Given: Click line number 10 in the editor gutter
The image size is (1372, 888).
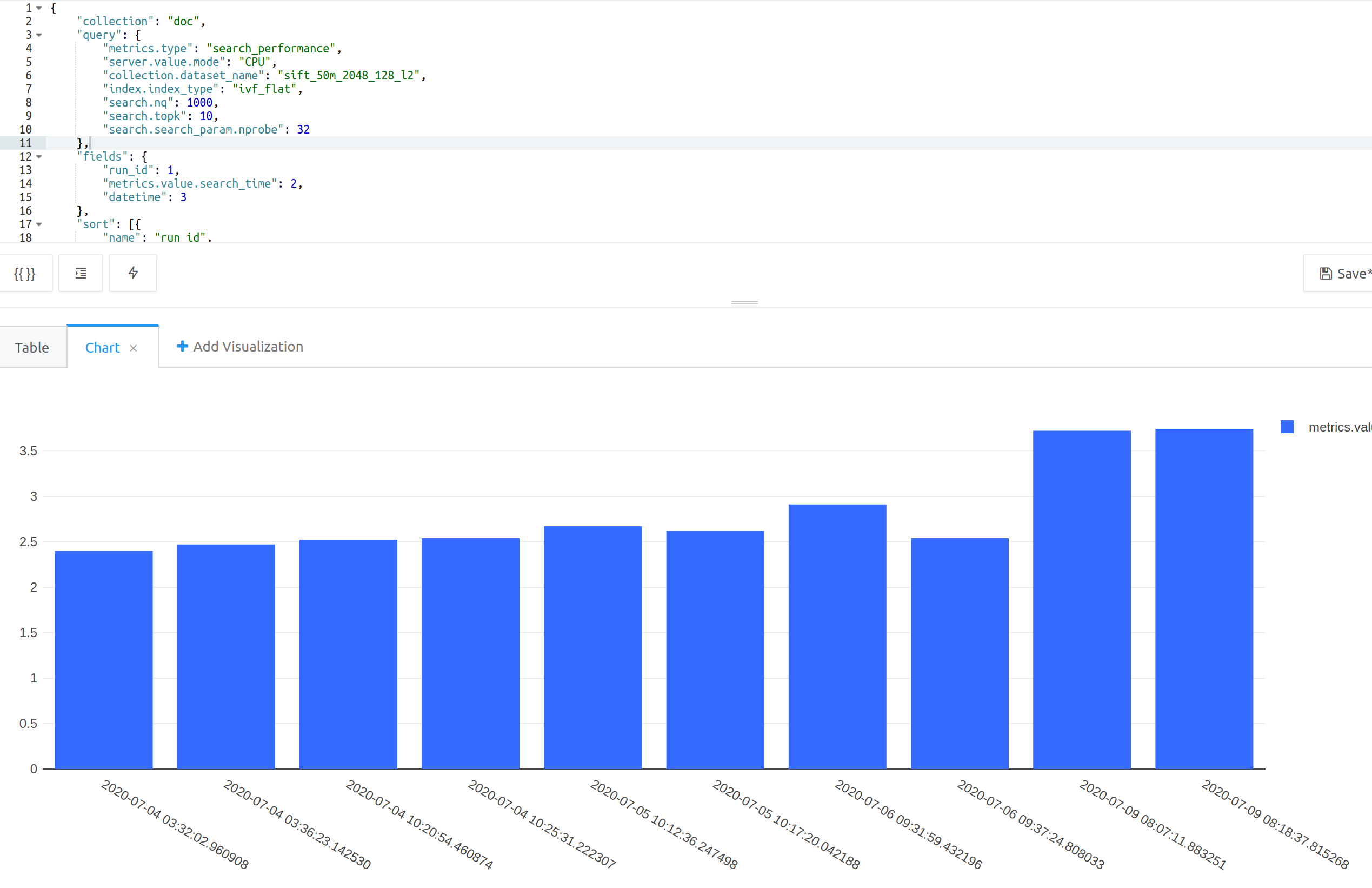Looking at the screenshot, I should pos(26,129).
